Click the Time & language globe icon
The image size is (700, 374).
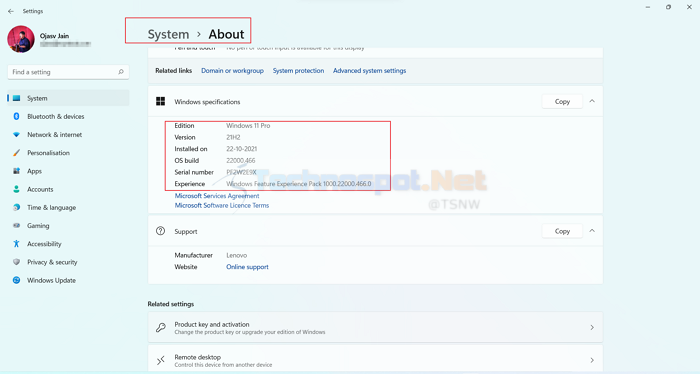coord(17,208)
